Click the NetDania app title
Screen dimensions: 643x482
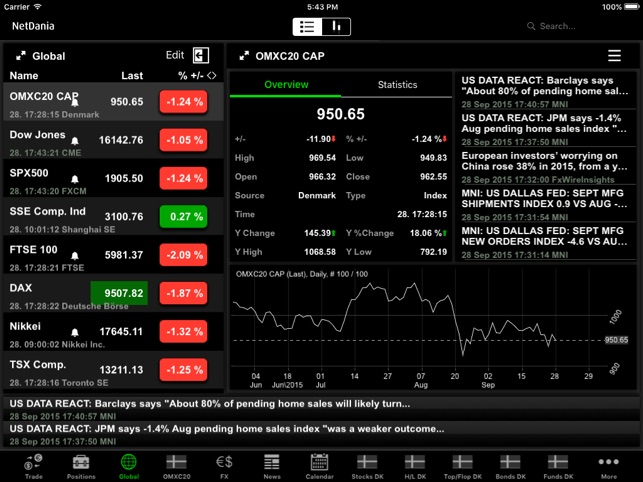coord(33,26)
